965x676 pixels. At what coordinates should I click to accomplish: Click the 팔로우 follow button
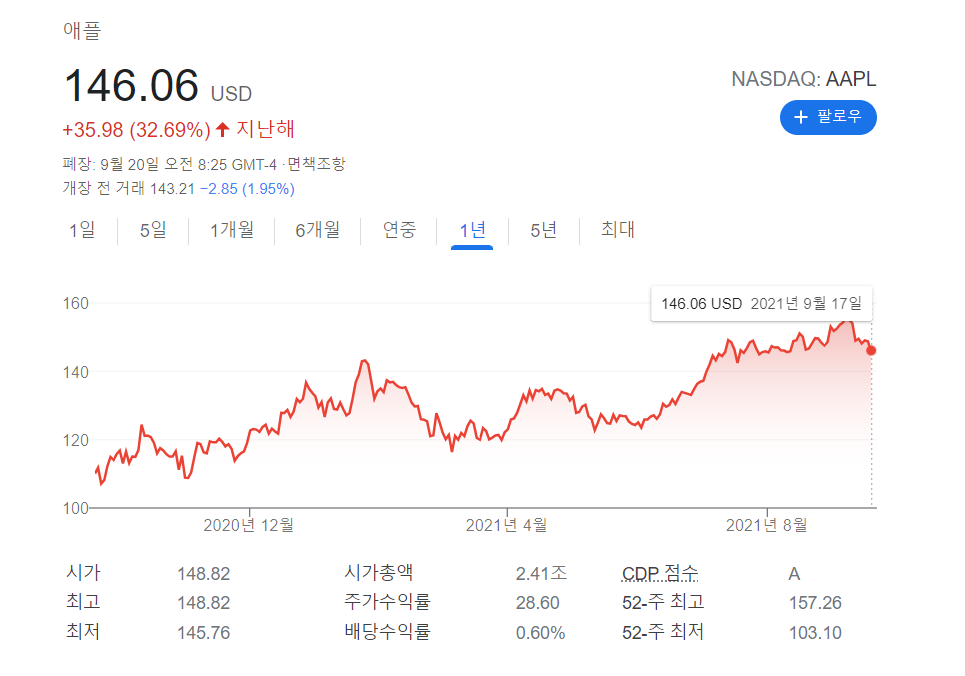click(x=828, y=117)
